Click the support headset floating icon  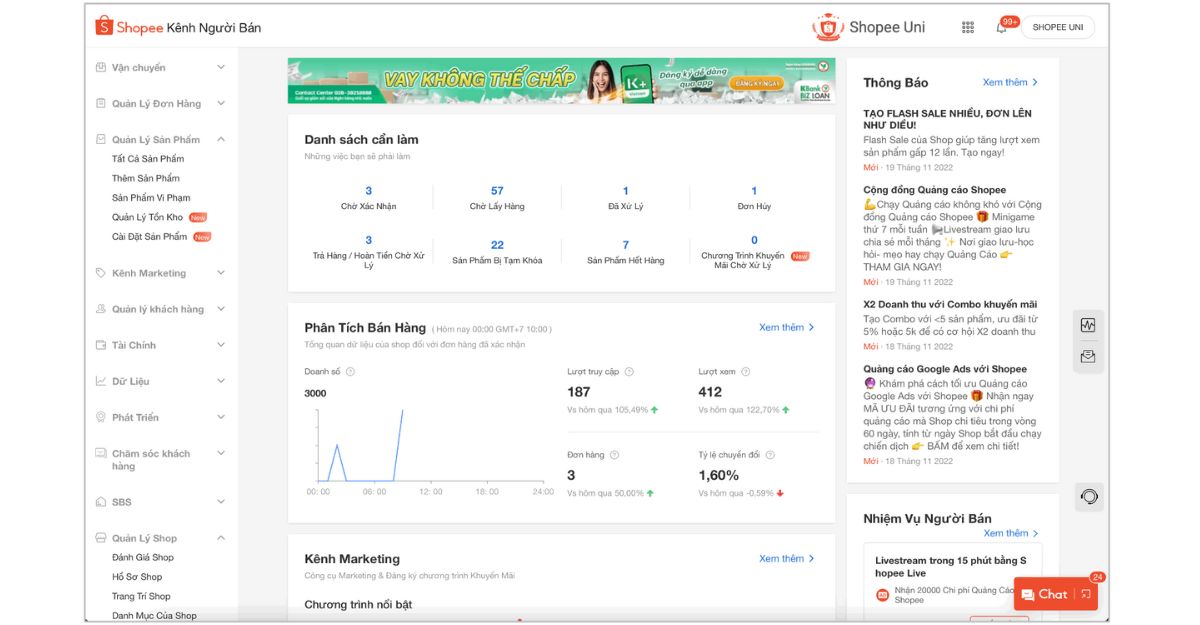[x=1089, y=496]
